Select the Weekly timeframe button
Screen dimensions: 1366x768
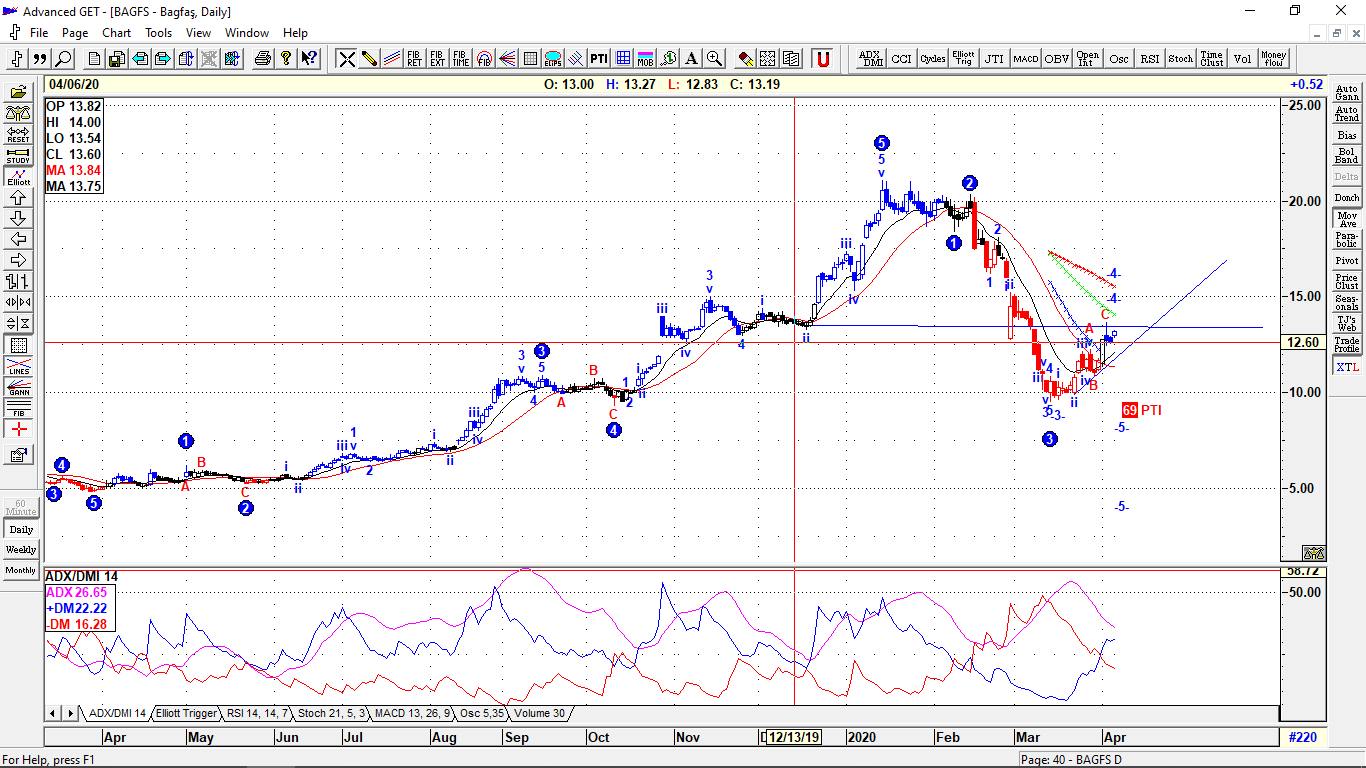21,550
